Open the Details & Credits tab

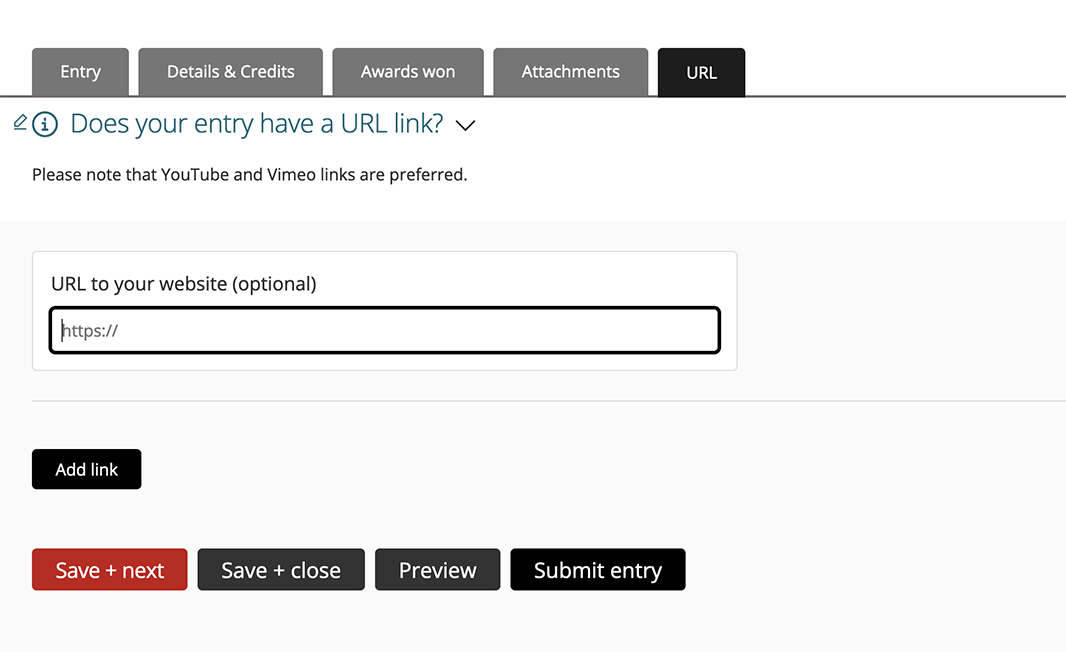(230, 72)
